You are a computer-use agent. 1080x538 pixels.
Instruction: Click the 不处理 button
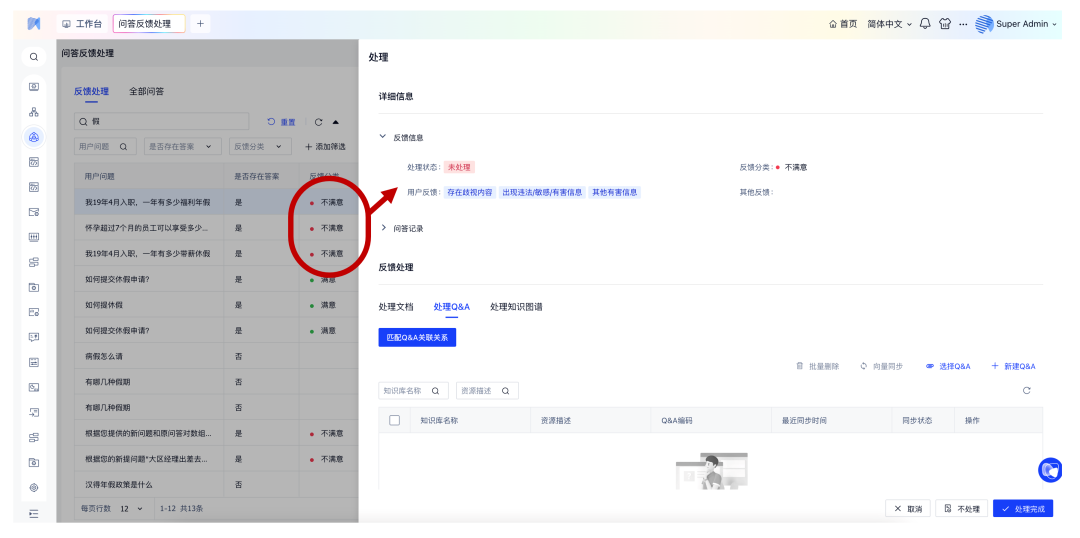click(x=961, y=509)
